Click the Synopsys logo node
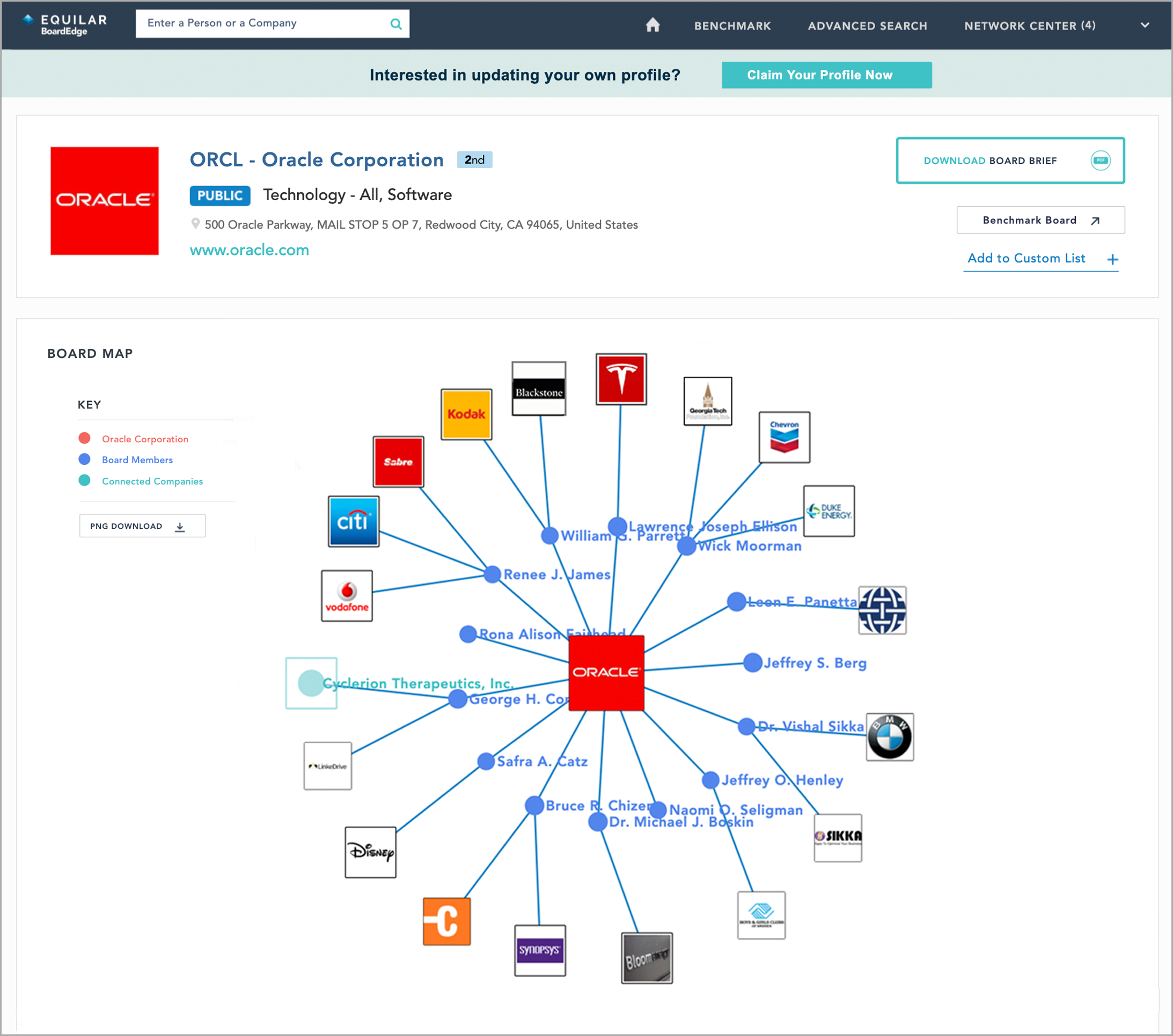 (540, 951)
